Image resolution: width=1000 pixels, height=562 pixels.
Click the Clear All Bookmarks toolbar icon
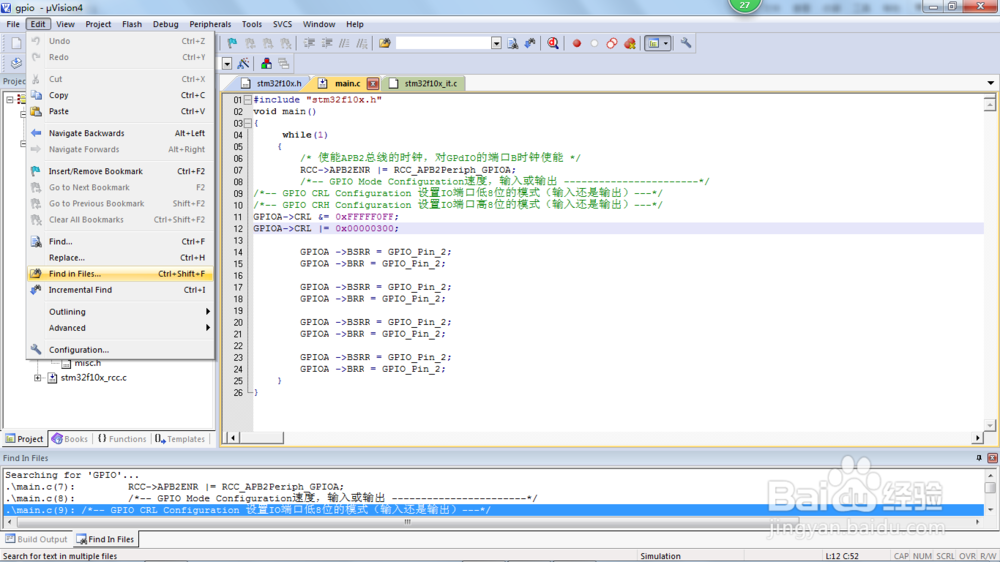point(286,43)
